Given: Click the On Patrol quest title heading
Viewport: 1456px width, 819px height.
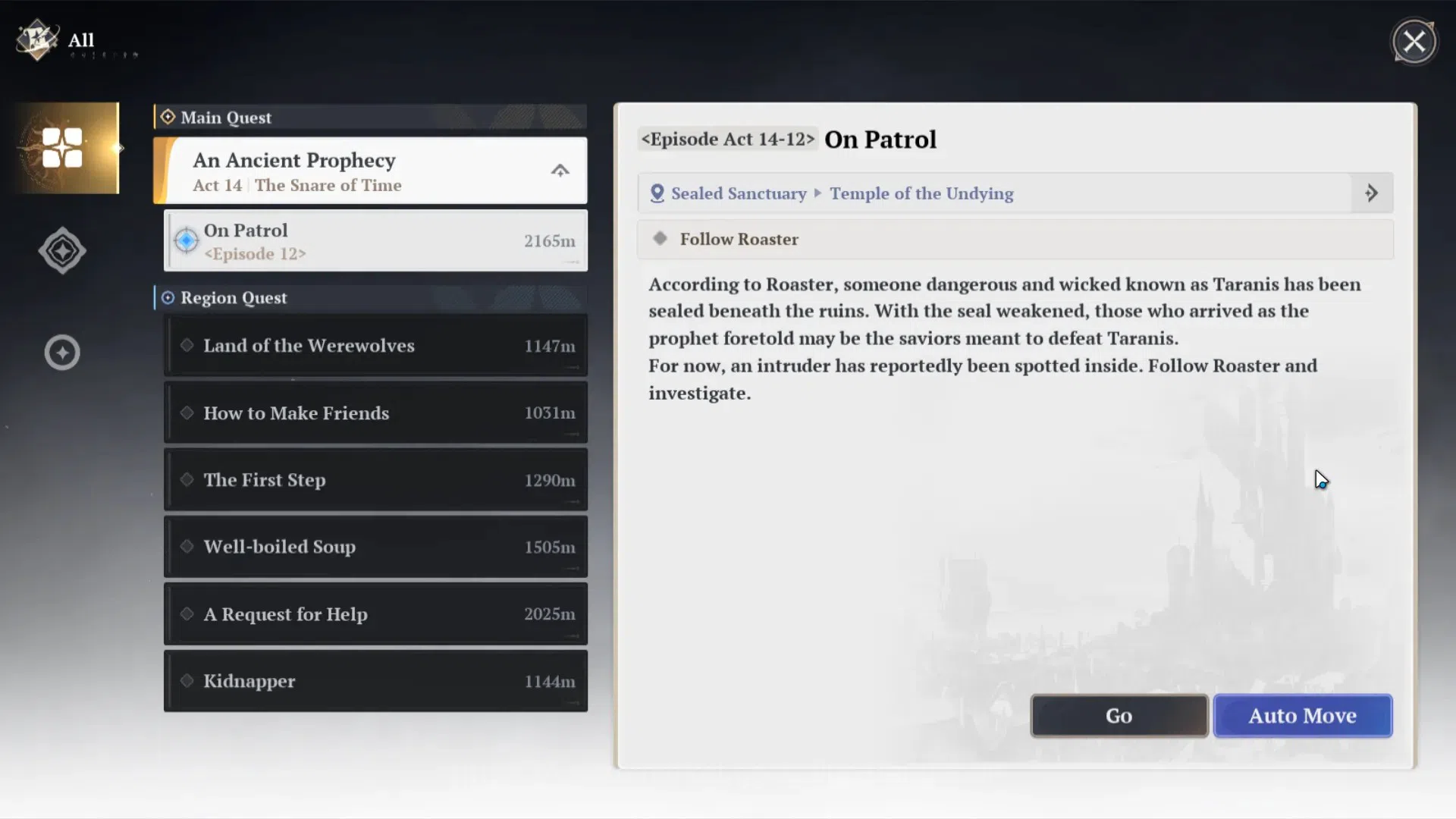Looking at the screenshot, I should [880, 140].
